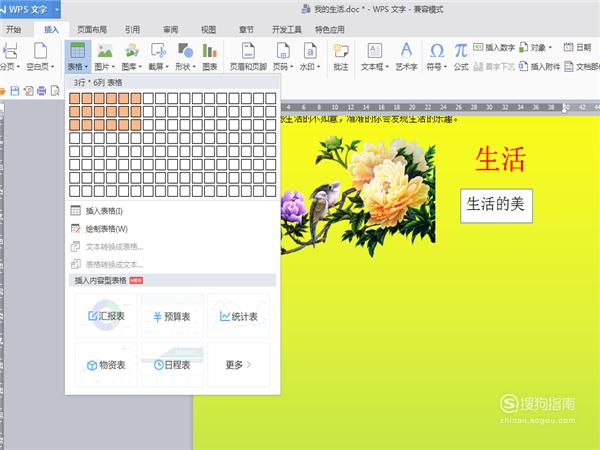Viewport: 600px width, 450px height.
Task: Add a 水印 watermark
Action: [x=310, y=57]
